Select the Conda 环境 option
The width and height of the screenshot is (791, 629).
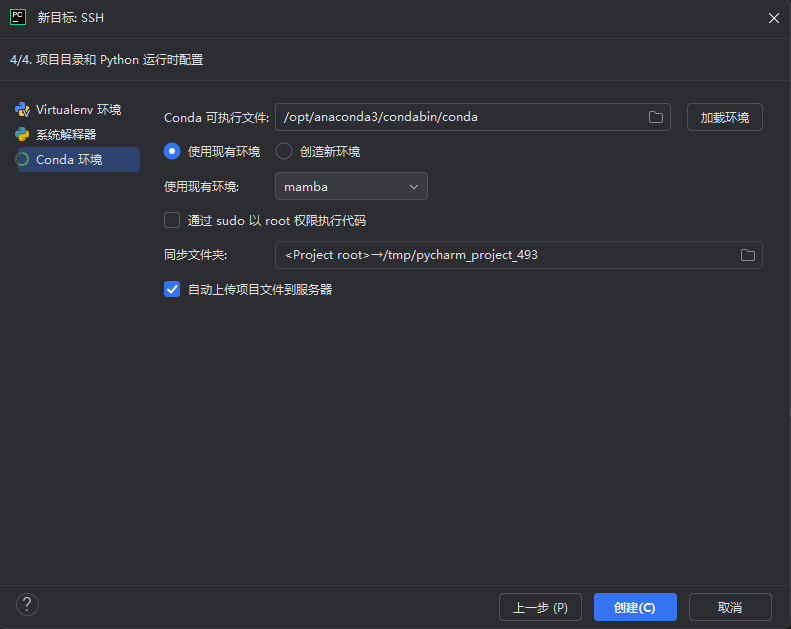point(79,159)
